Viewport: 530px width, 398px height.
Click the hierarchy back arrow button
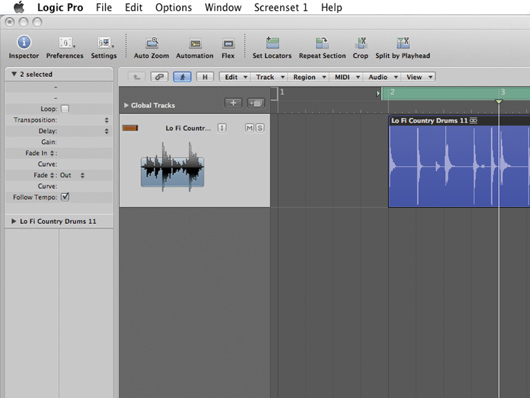click(x=137, y=77)
